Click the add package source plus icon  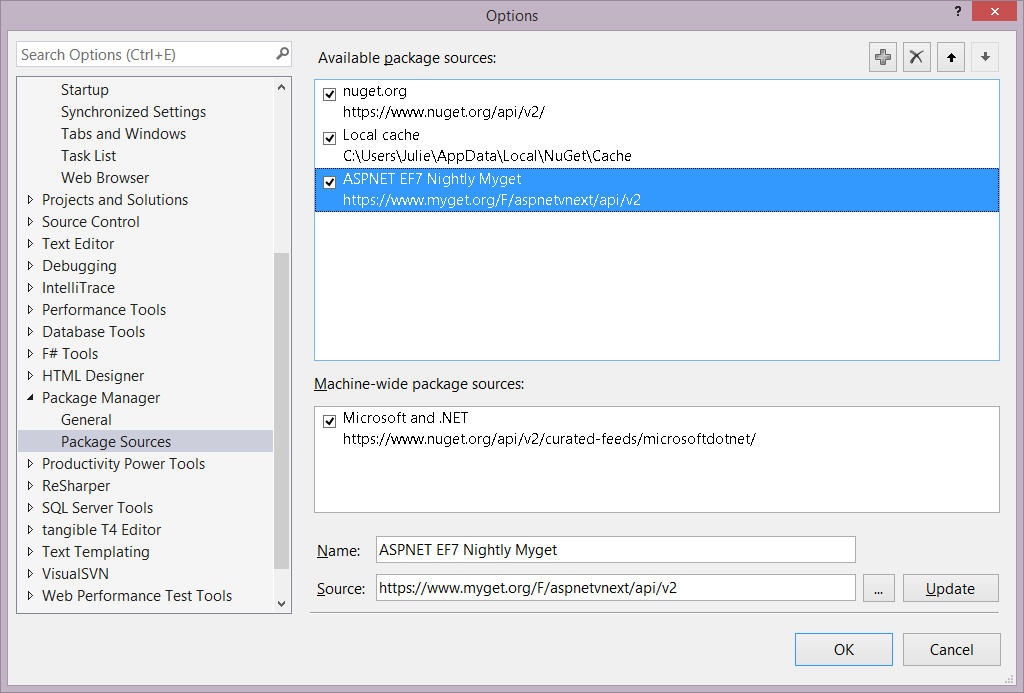tap(883, 57)
